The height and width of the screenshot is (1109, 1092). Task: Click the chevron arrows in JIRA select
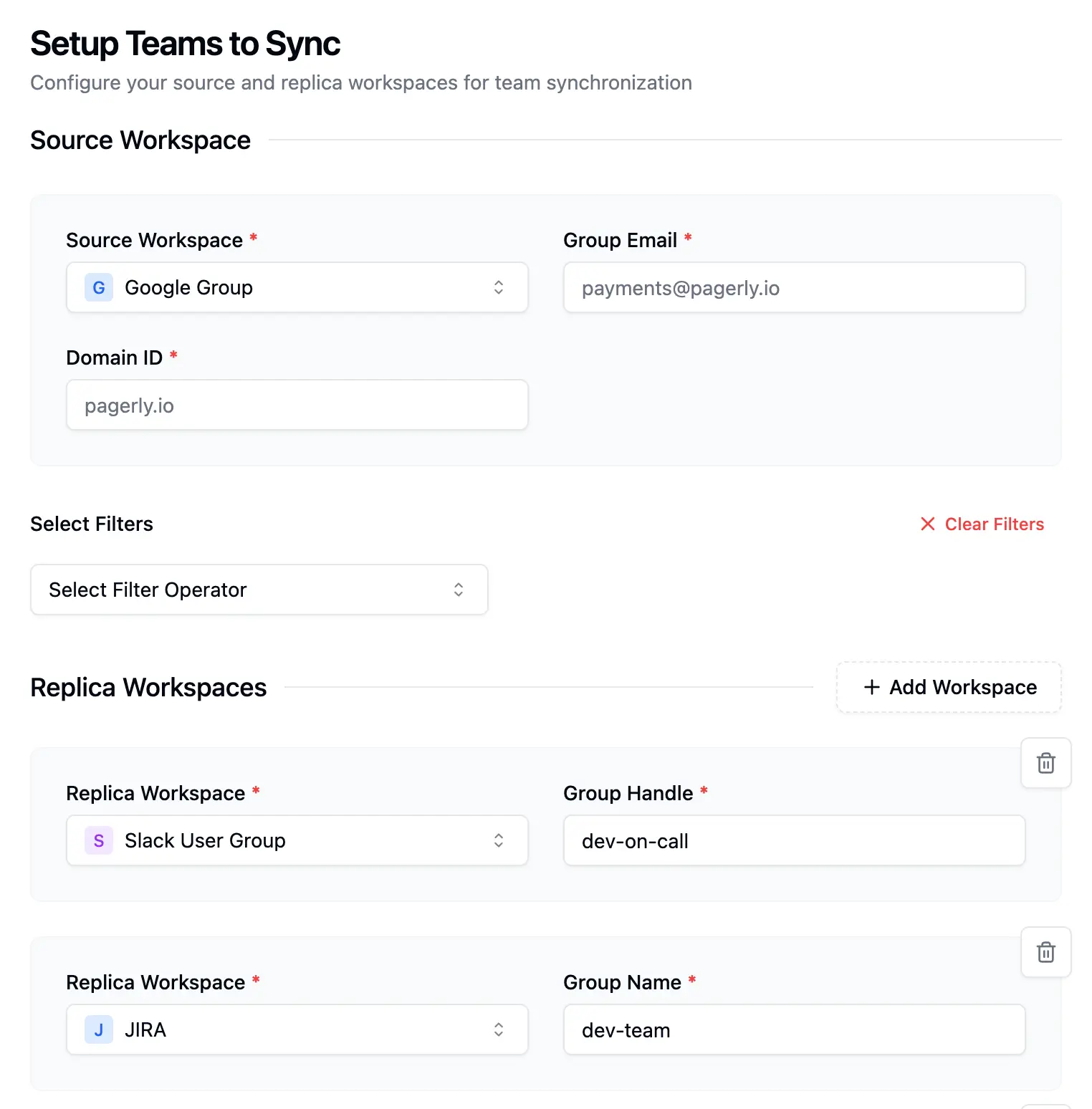click(x=499, y=1030)
